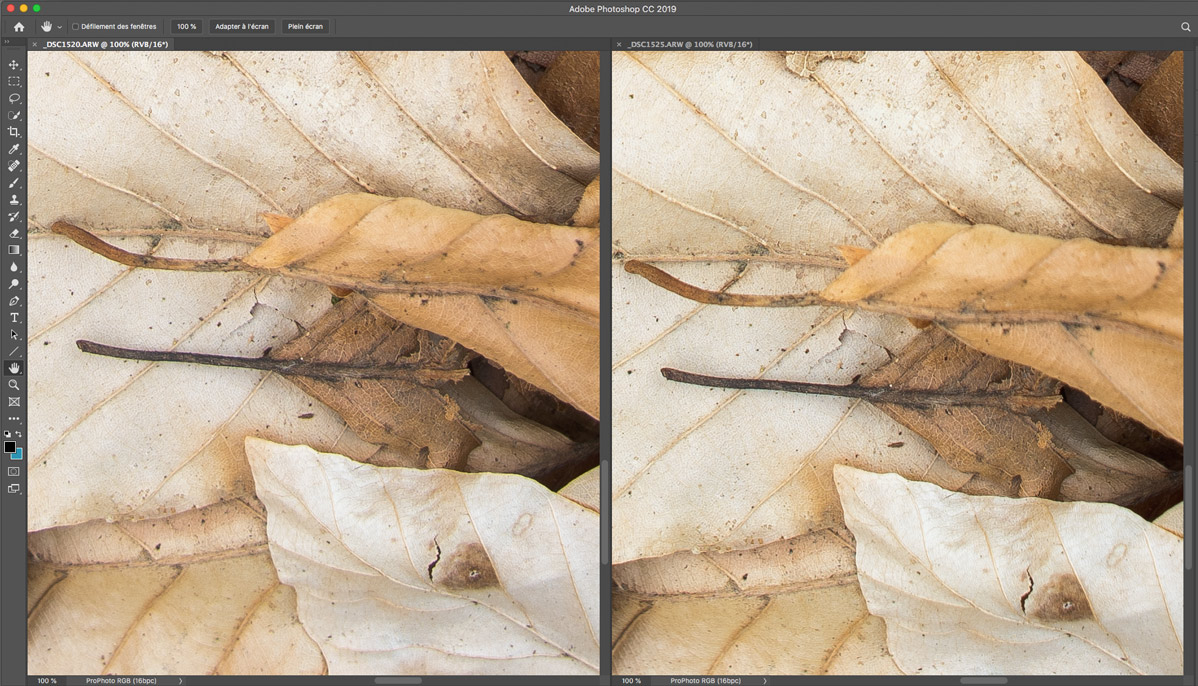Screen dimensions: 1198x686
Task: Enable Défilement des fenêtres checkbox
Action: click(x=75, y=27)
